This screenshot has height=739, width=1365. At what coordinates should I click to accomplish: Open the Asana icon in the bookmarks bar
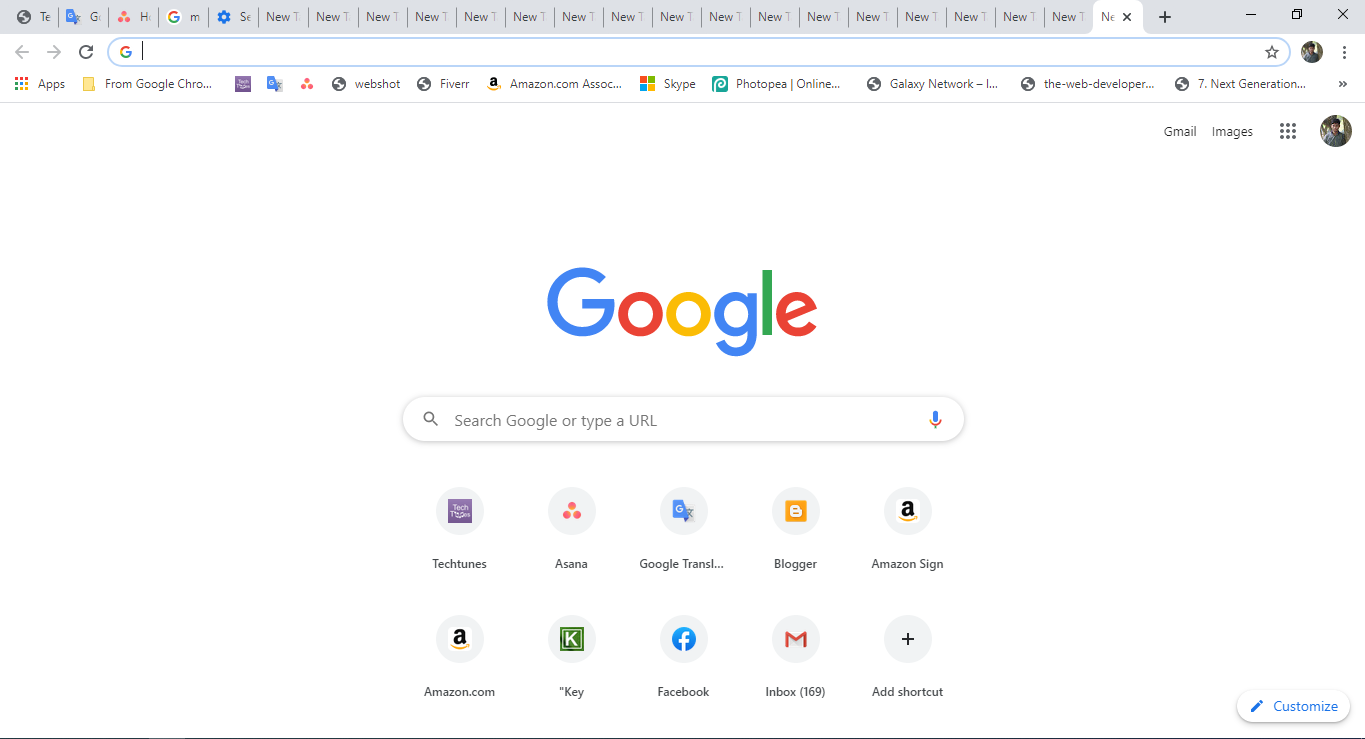coord(307,84)
